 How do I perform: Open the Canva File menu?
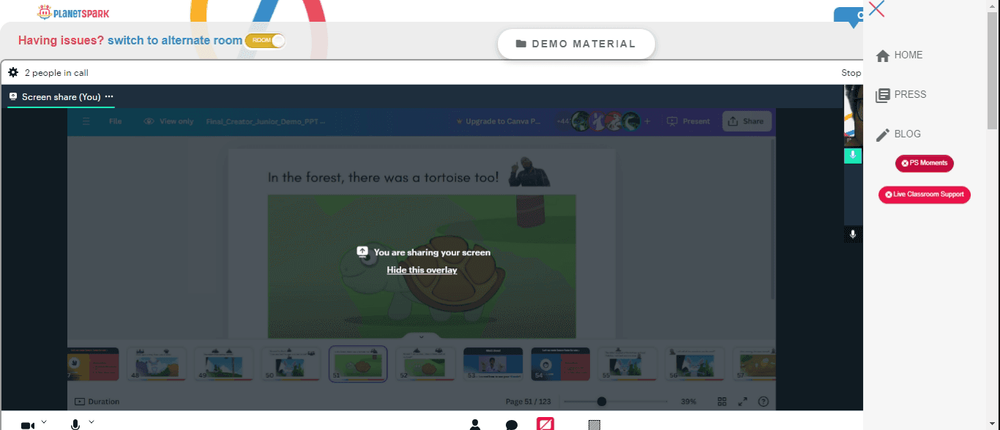[x=115, y=121]
